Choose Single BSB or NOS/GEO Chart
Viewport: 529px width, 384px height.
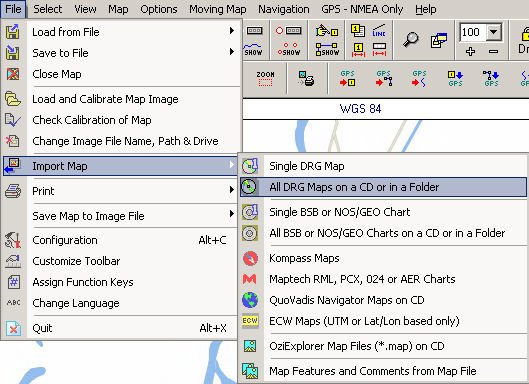pos(383,212)
